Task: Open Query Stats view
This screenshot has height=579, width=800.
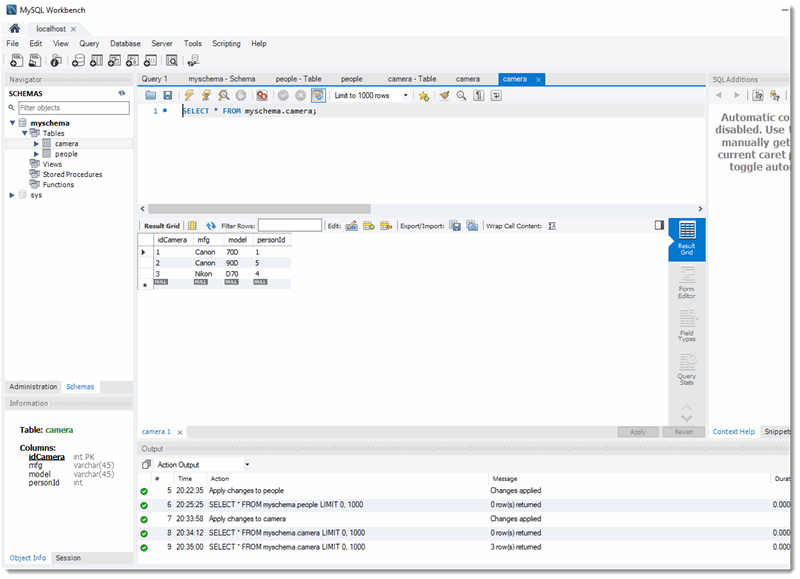Action: pyautogui.click(x=687, y=370)
